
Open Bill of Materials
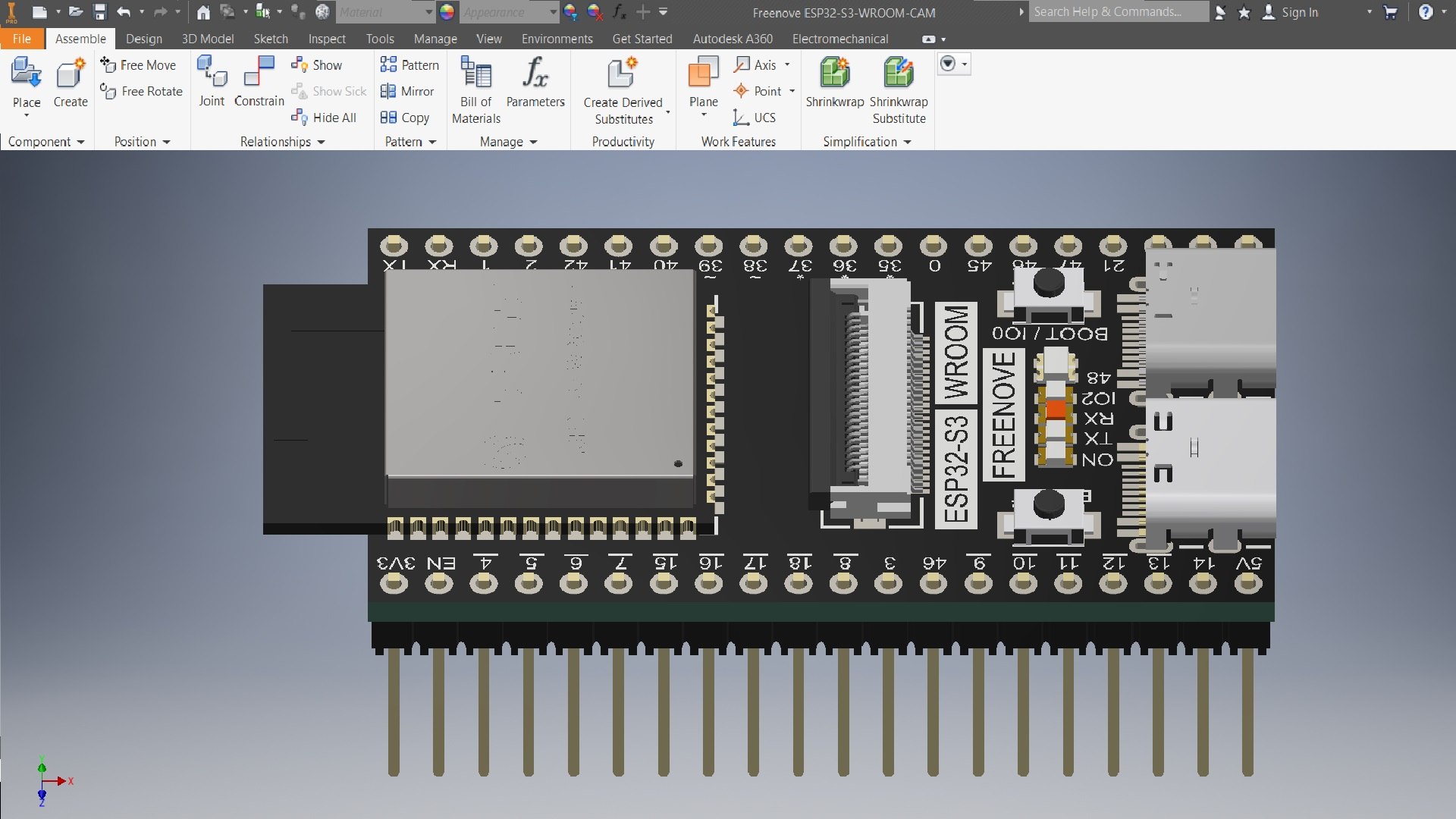pos(476,89)
